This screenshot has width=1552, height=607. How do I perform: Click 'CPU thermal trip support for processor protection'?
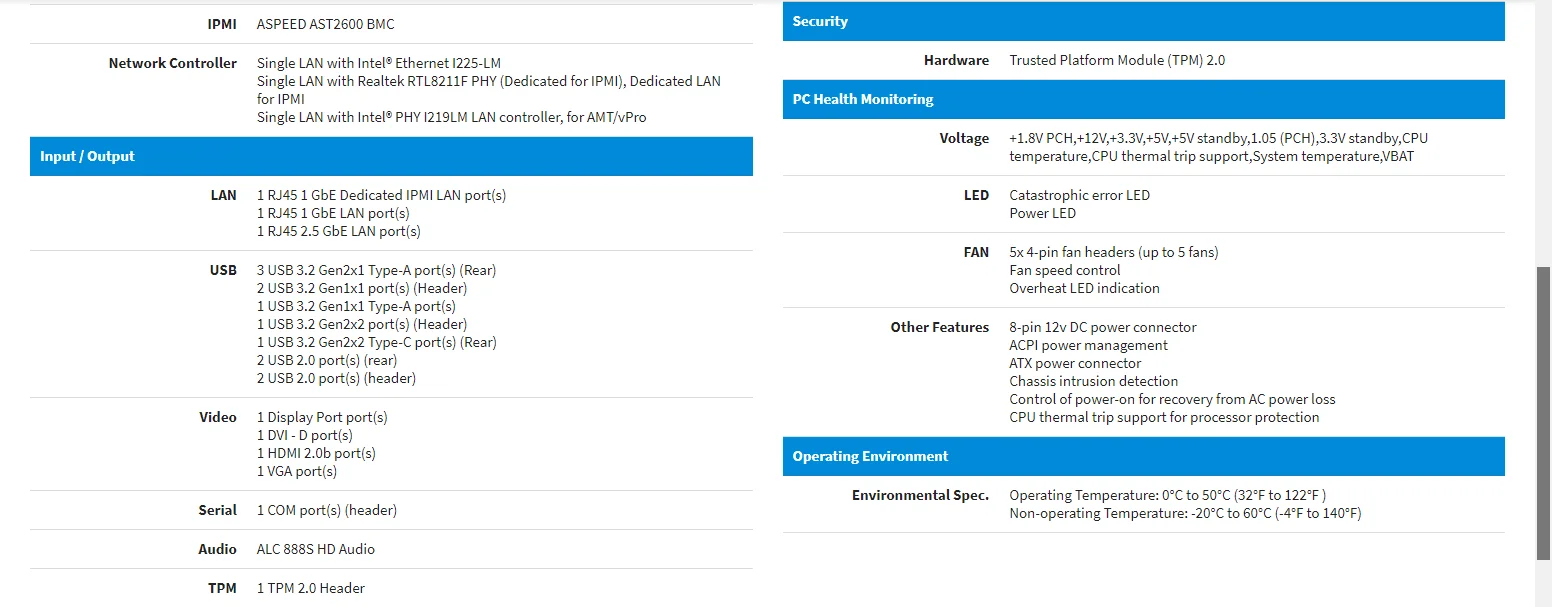[x=1164, y=417]
